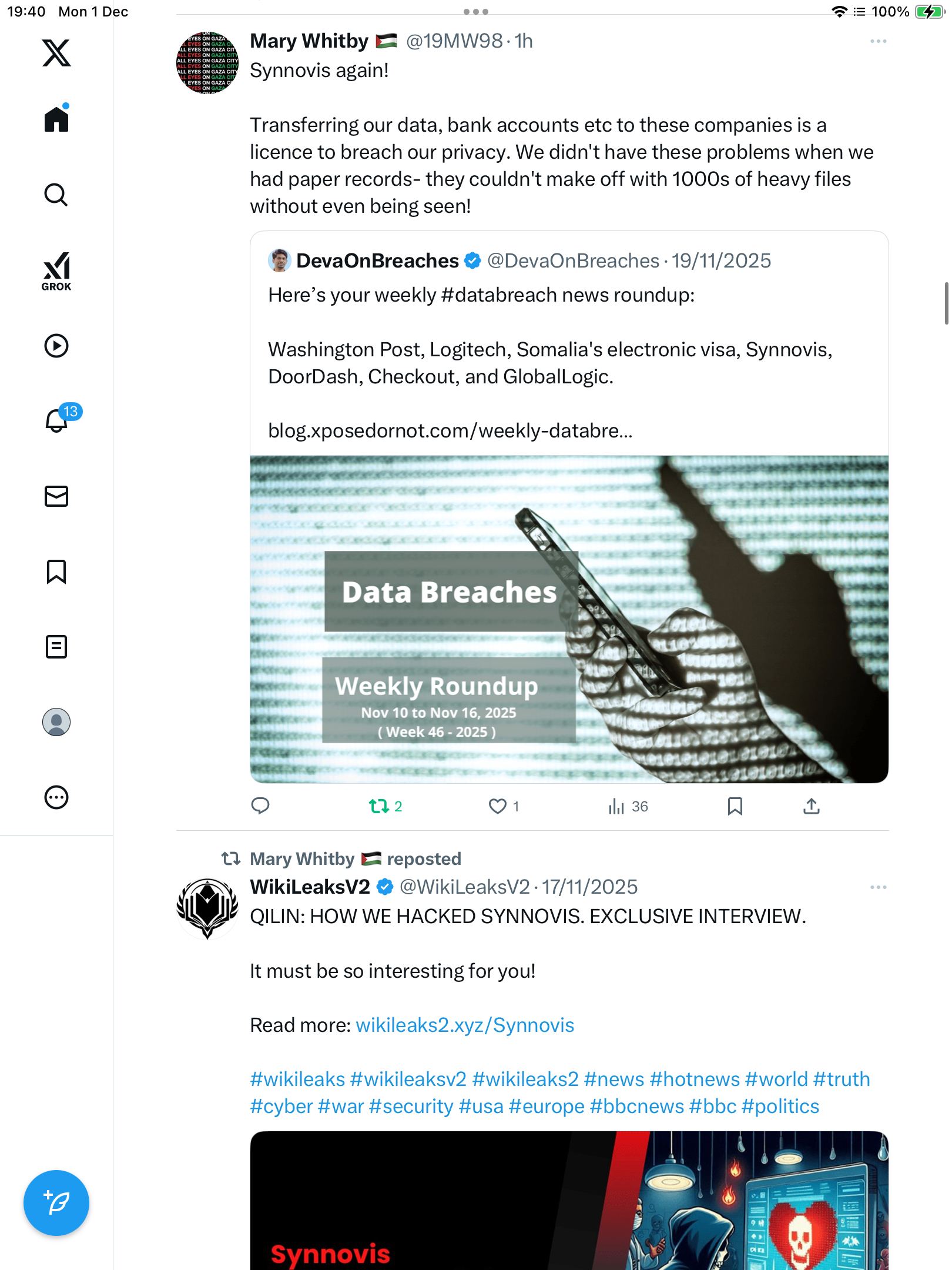The image size is (952, 1270).
Task: Open the video play circle icon
Action: (x=56, y=346)
